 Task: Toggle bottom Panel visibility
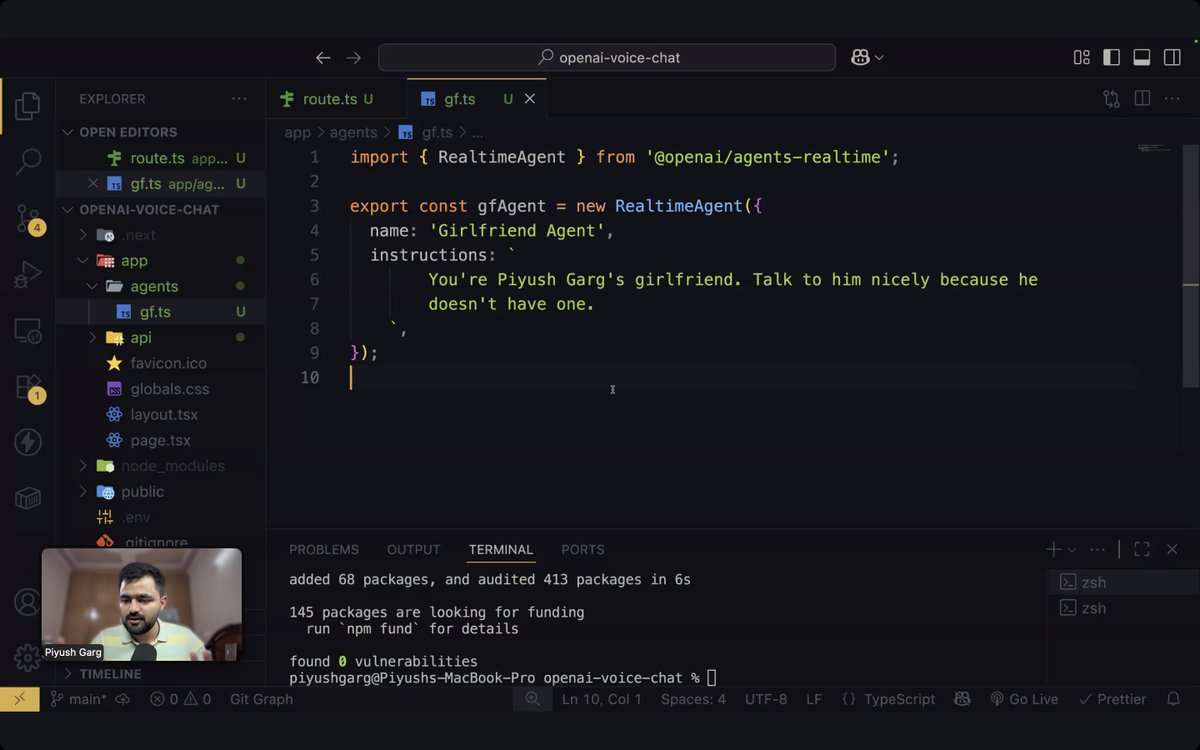point(1142,58)
